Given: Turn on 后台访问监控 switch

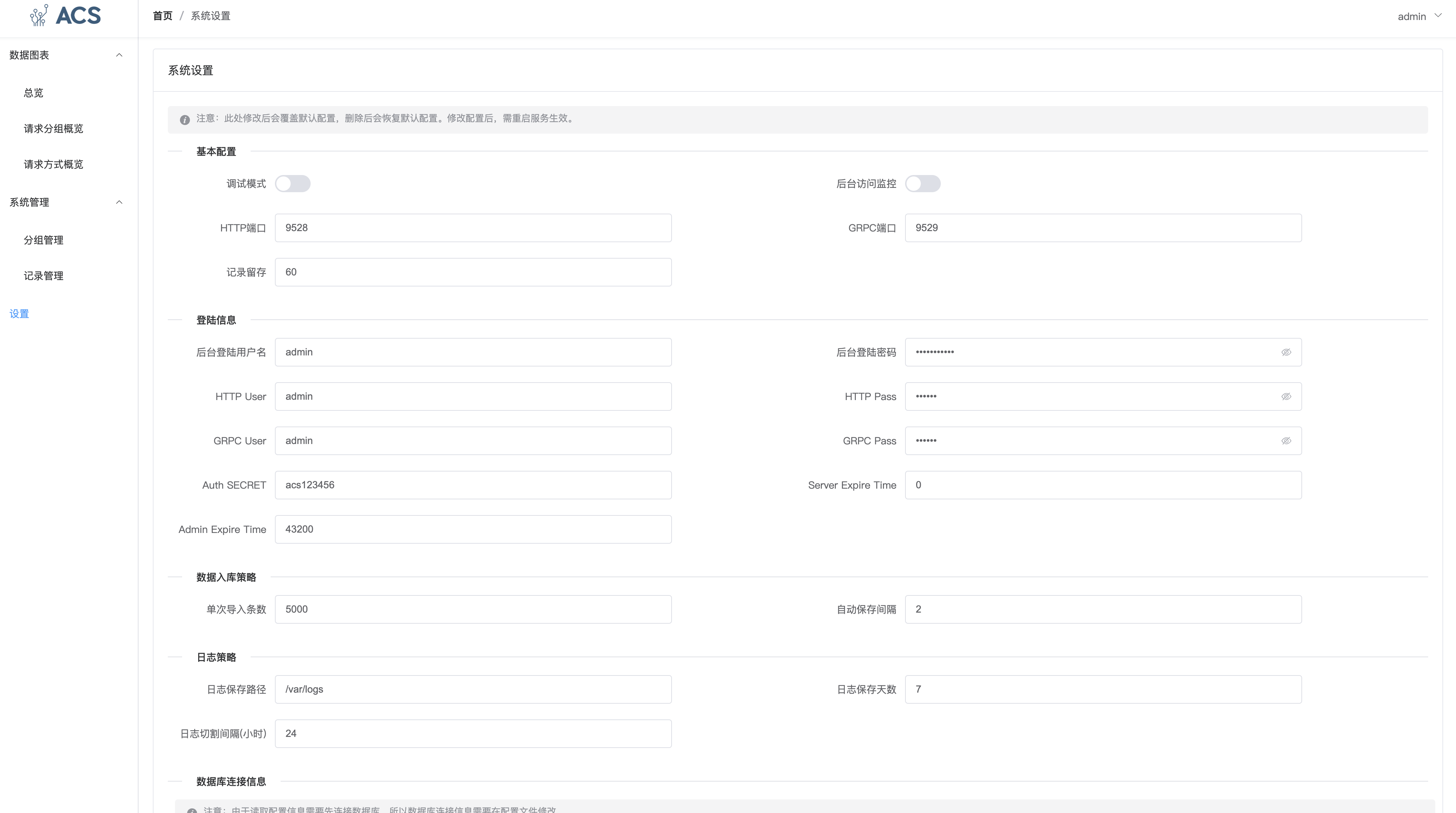Looking at the screenshot, I should click(923, 184).
